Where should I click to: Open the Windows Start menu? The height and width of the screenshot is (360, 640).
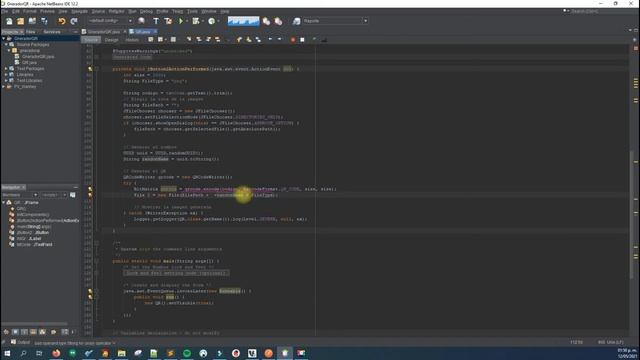[x=7, y=353]
